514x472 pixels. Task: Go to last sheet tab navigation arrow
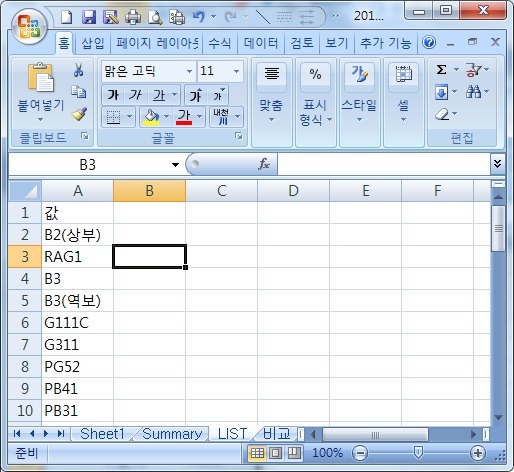click(x=61, y=433)
